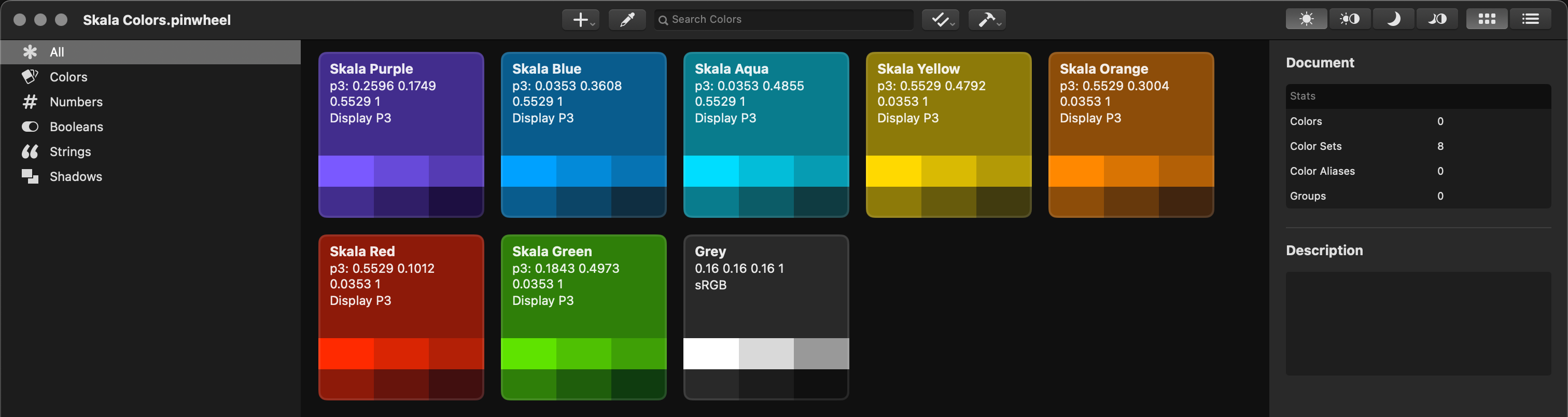Screen dimensions: 1568x417
Task: Select the Skala Blue color set card
Action: pyautogui.click(x=584, y=134)
